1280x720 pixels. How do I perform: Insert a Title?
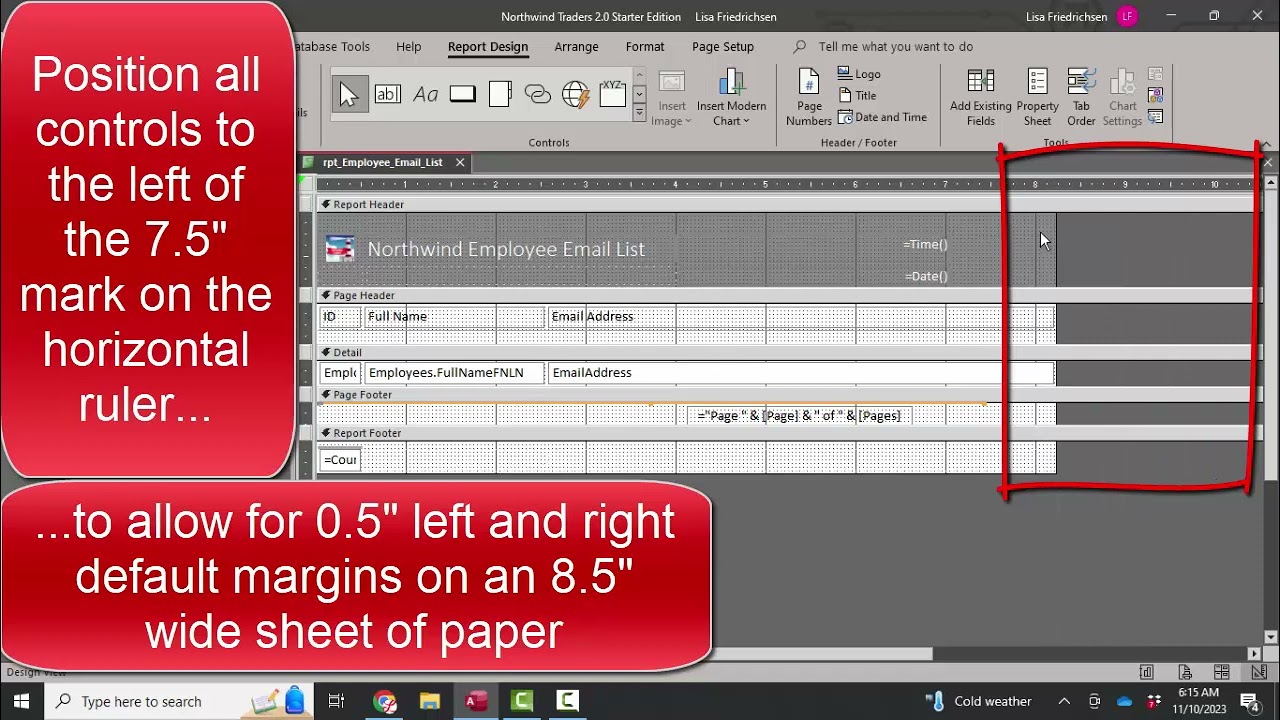point(856,96)
